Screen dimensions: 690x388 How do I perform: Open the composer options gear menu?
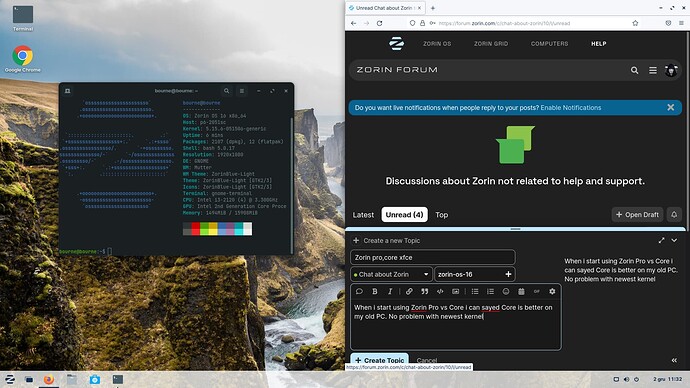tap(552, 291)
